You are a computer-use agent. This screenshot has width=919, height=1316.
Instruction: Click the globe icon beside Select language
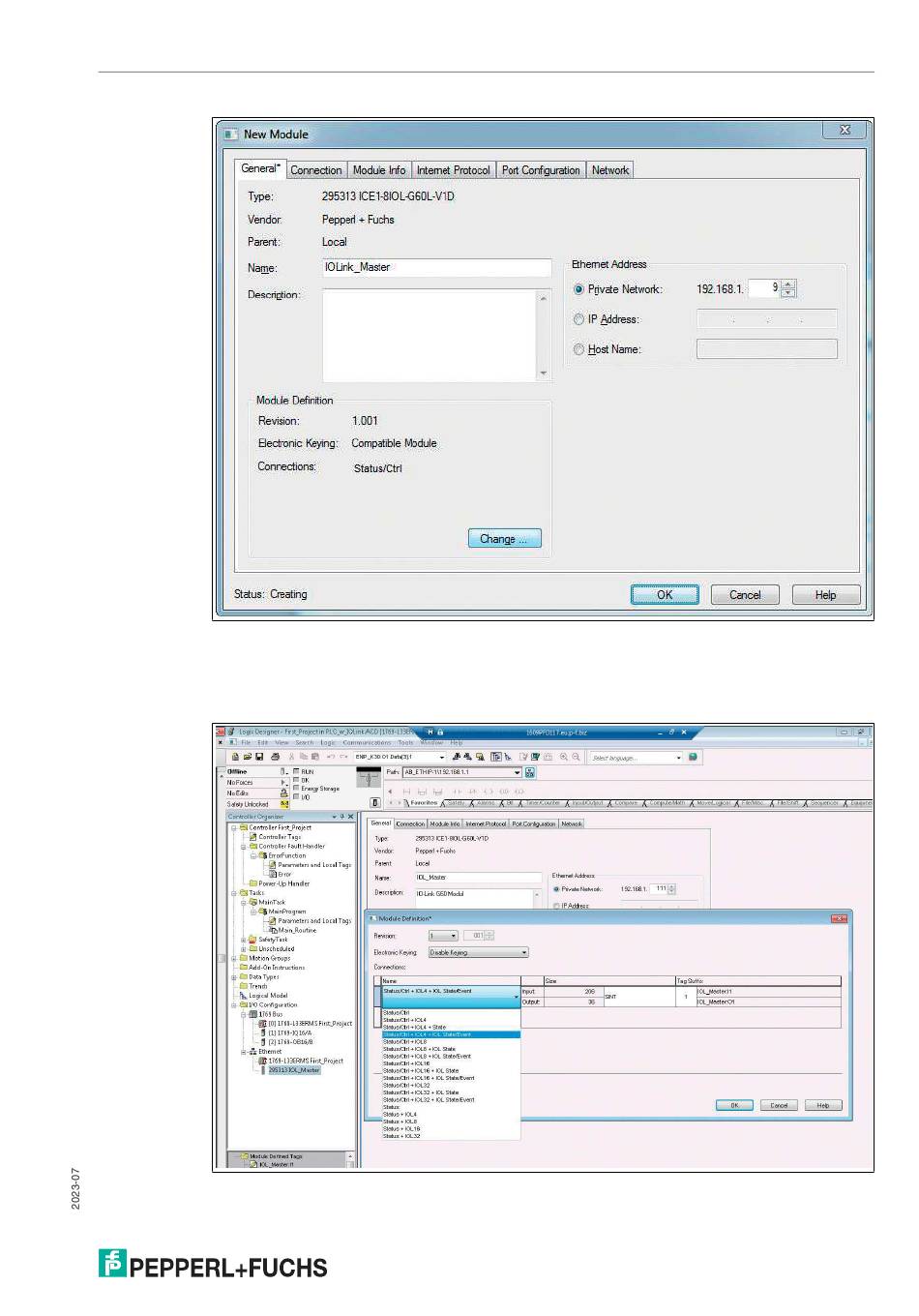(693, 757)
